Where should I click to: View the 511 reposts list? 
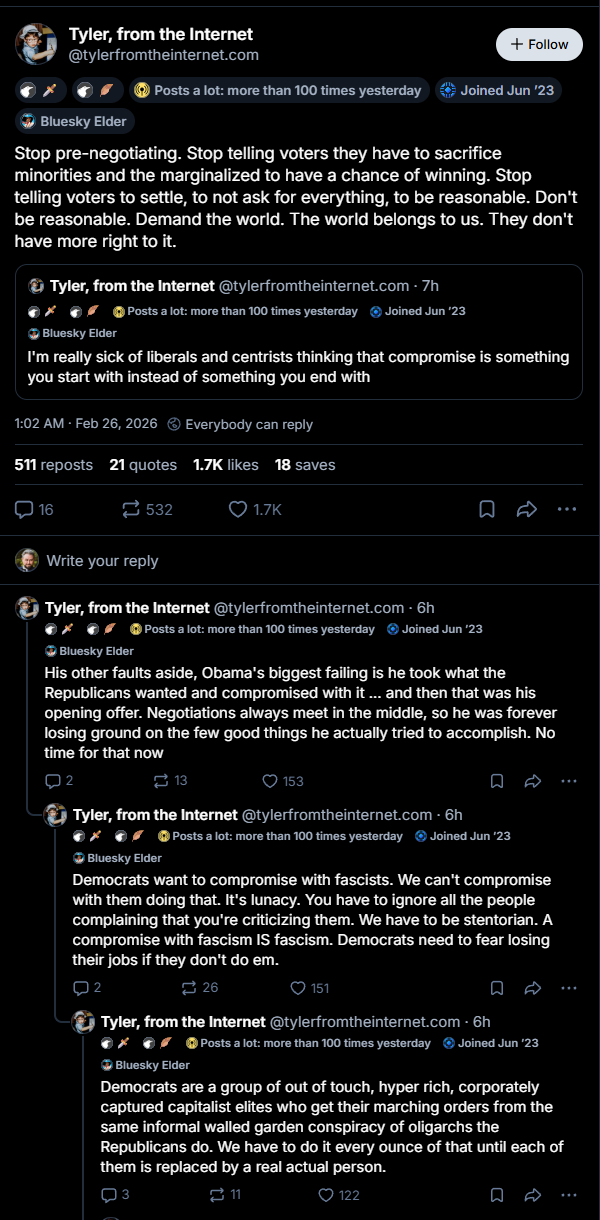(x=54, y=465)
